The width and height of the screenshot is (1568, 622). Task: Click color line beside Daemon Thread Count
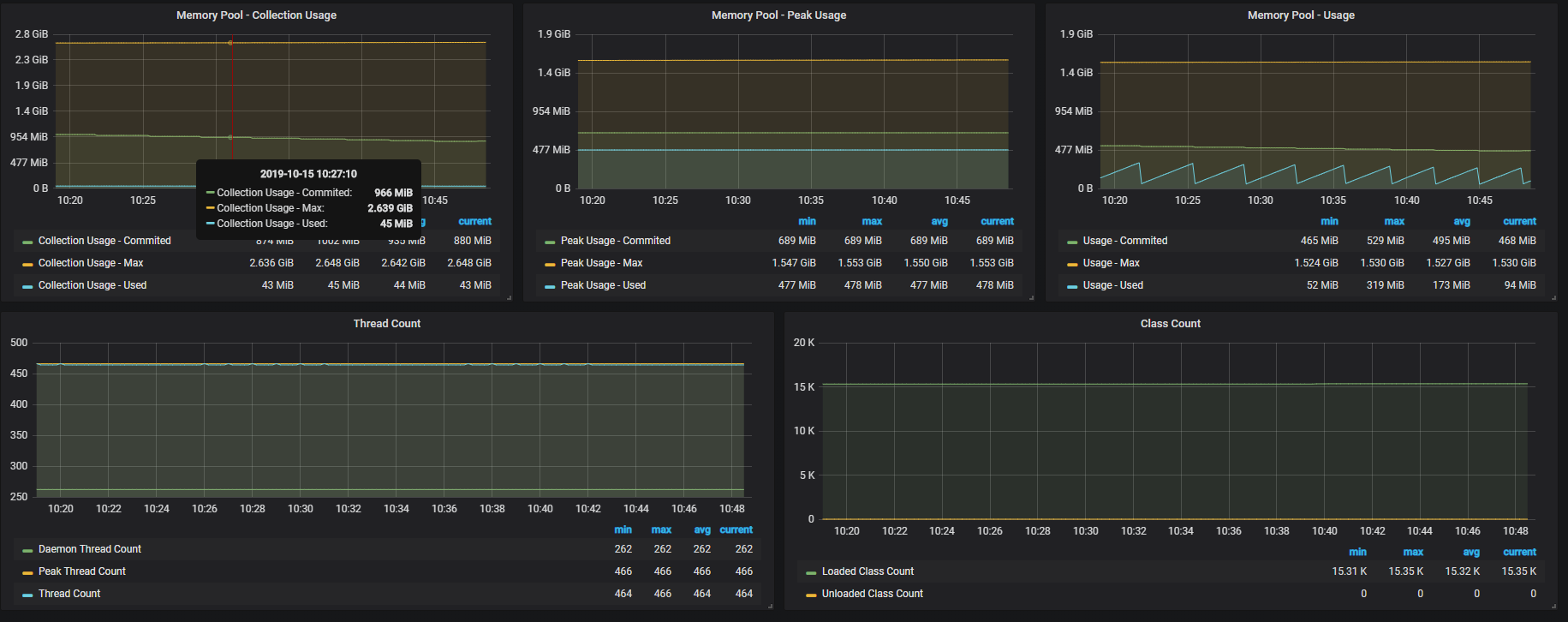27,551
